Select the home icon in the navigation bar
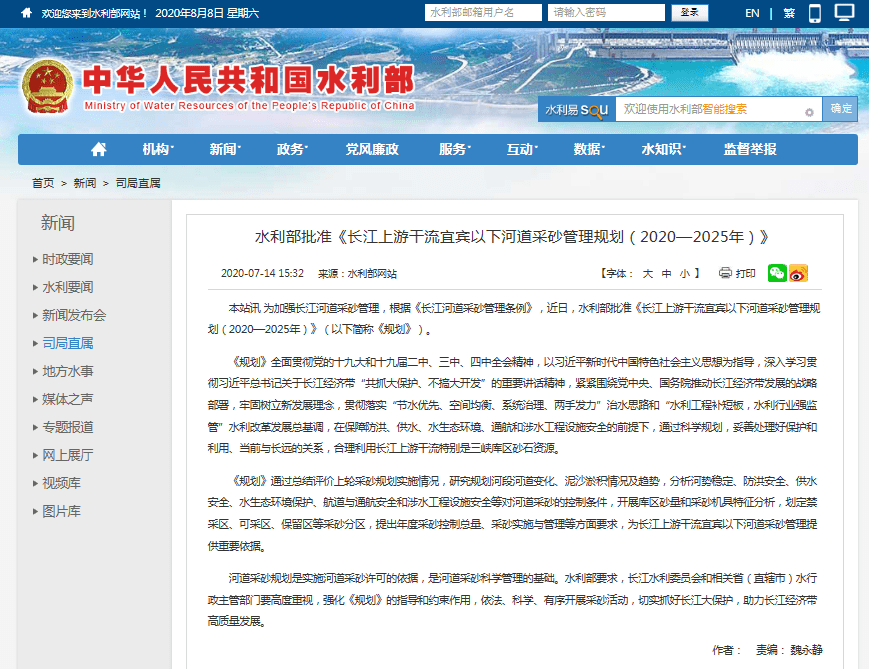The width and height of the screenshot is (869, 669). pyautogui.click(x=97, y=148)
